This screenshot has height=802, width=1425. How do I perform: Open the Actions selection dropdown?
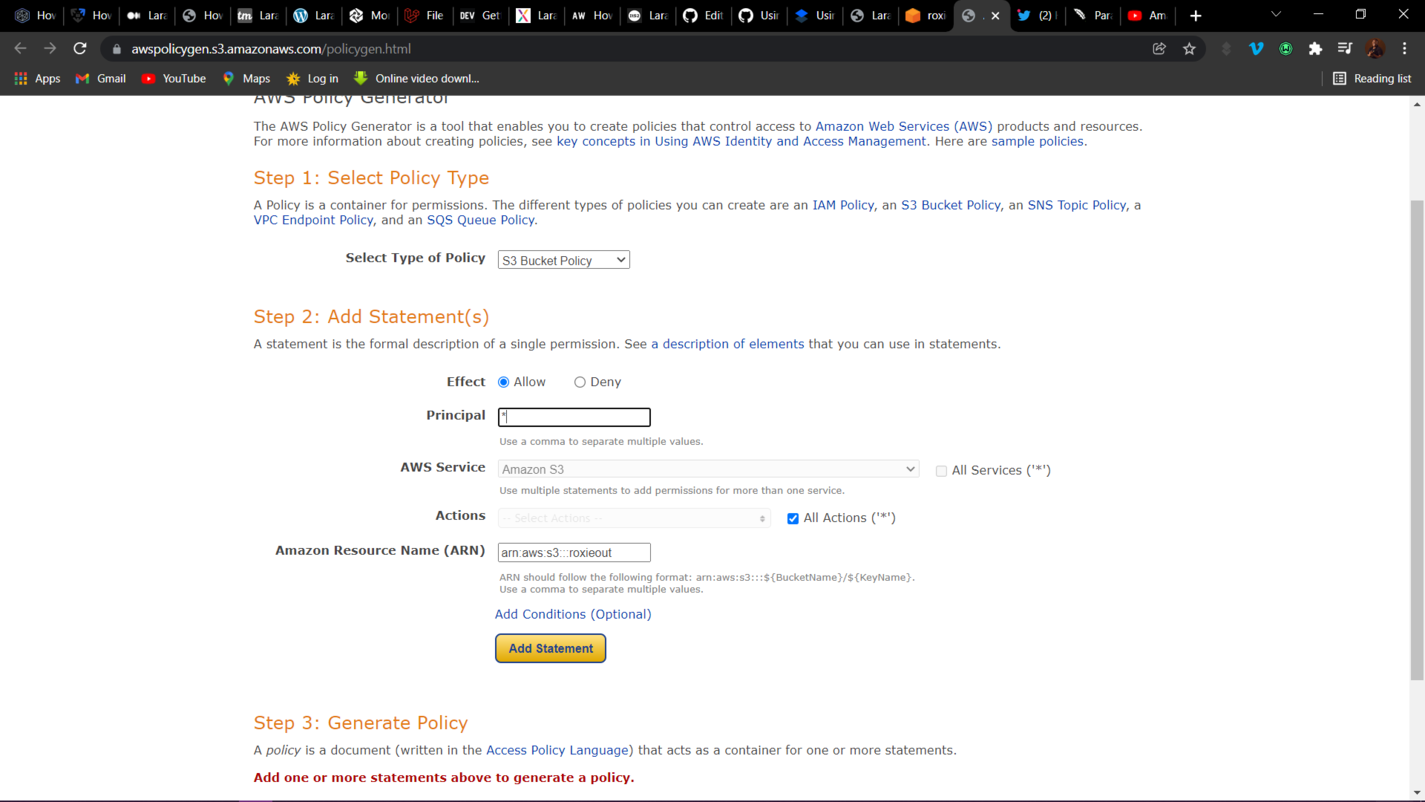633,518
